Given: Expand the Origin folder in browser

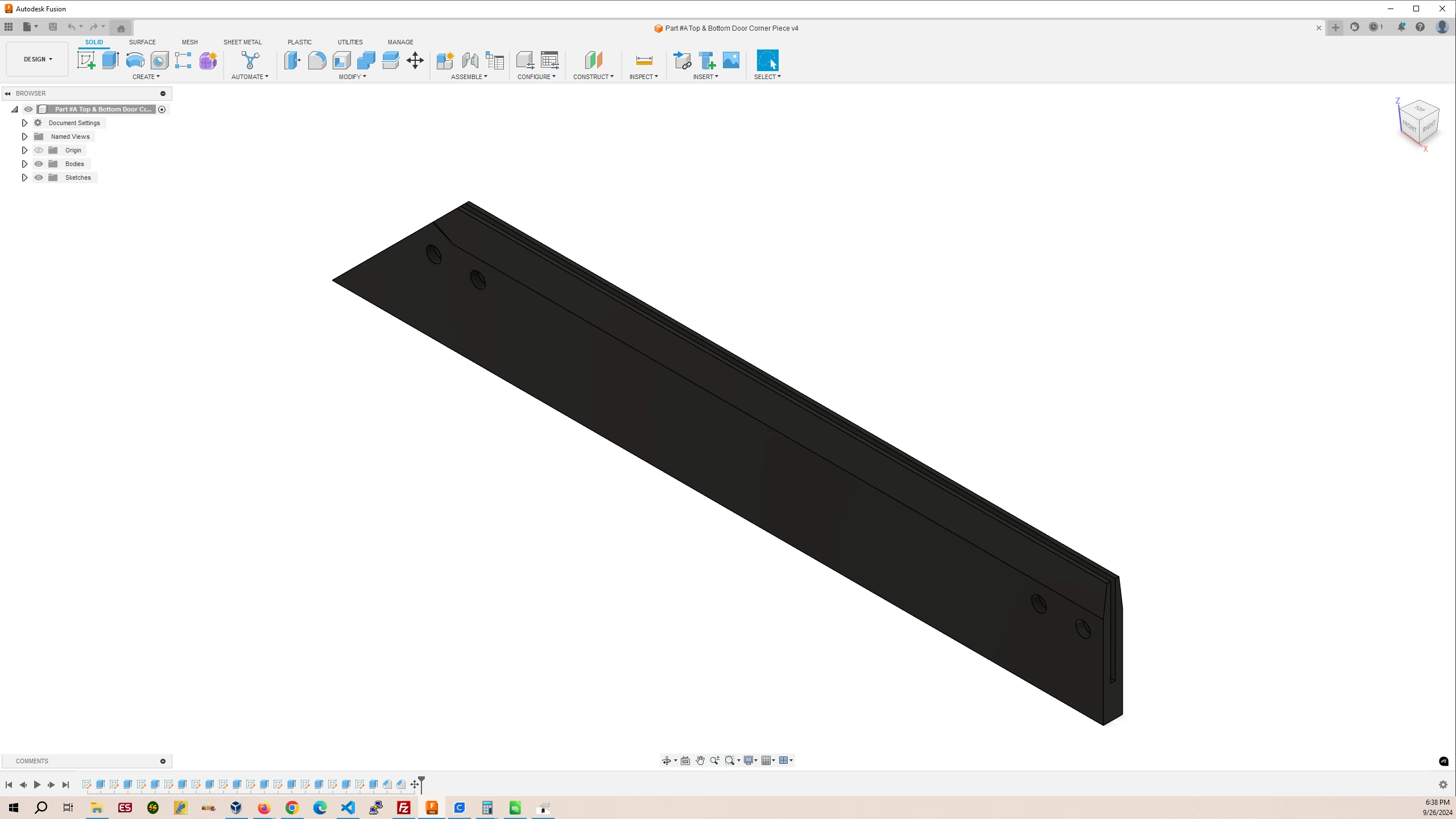Looking at the screenshot, I should tap(24, 150).
